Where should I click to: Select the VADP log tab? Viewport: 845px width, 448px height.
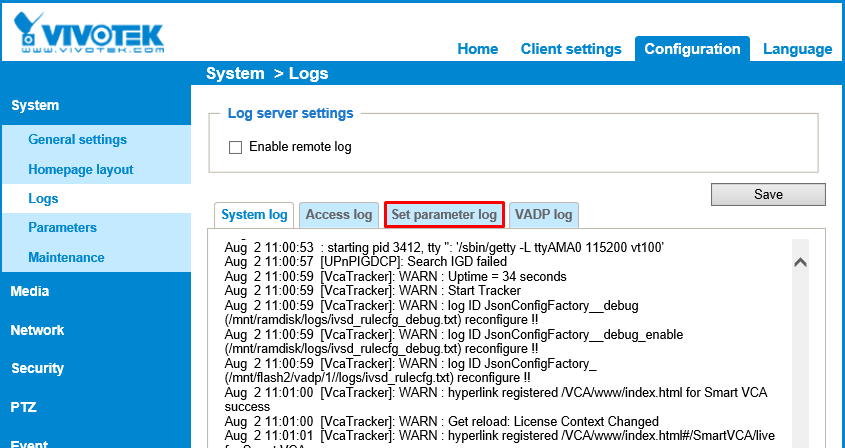click(x=543, y=215)
